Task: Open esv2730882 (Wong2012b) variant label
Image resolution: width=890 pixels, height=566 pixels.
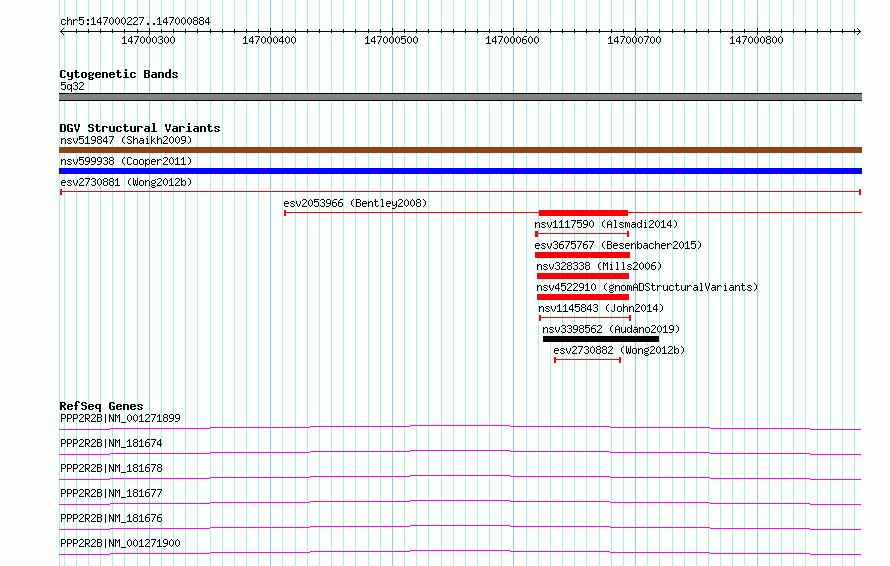Action: tap(619, 350)
